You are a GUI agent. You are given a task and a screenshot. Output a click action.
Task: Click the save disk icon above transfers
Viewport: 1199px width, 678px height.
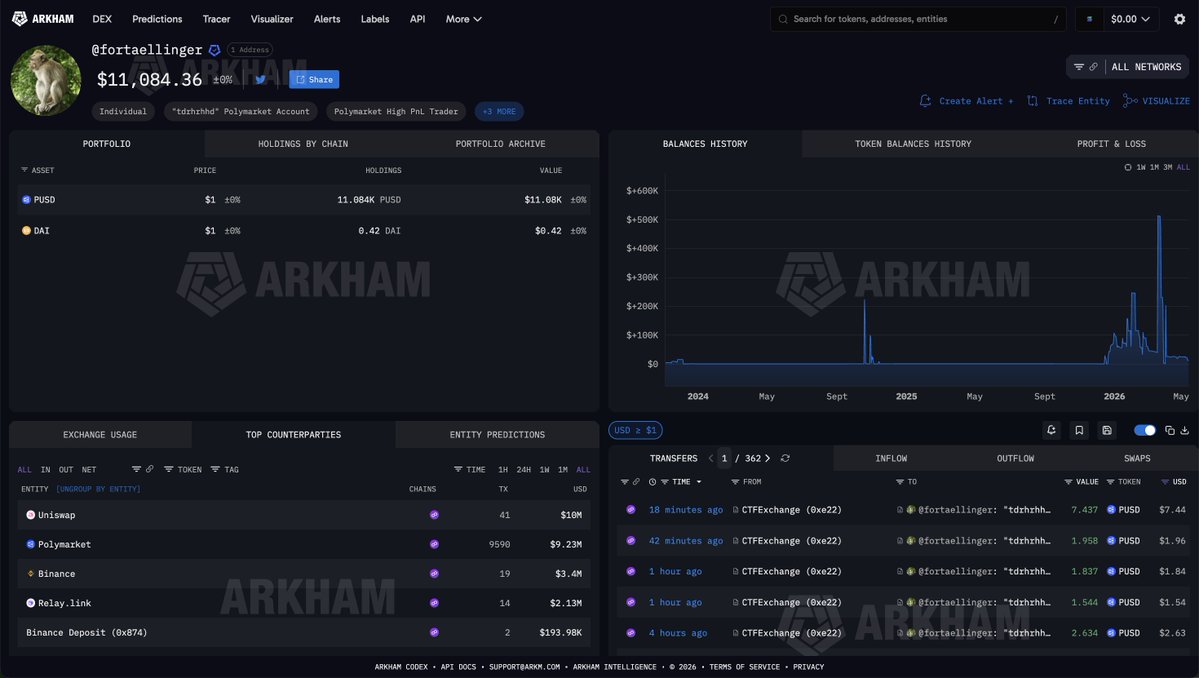coord(1106,430)
